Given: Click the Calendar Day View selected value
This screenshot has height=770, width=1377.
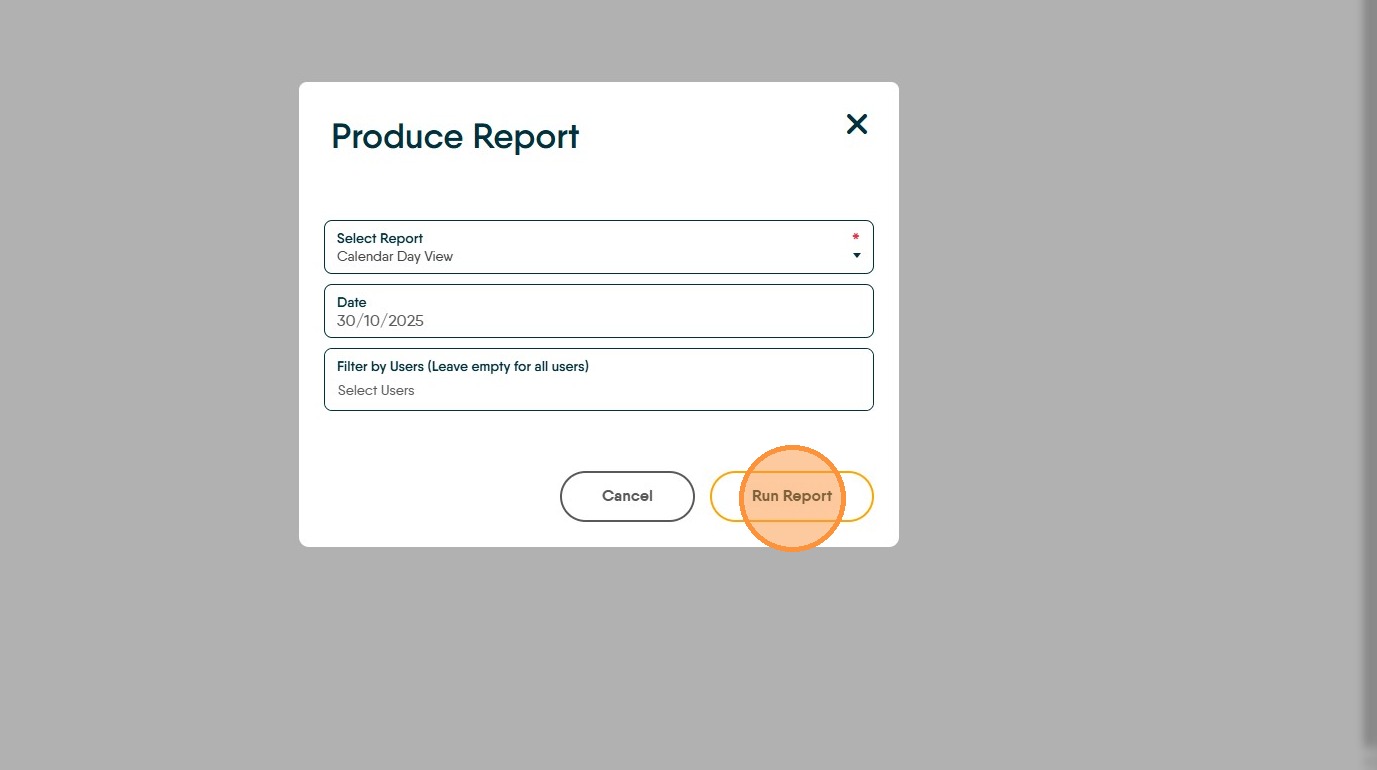Looking at the screenshot, I should [395, 256].
